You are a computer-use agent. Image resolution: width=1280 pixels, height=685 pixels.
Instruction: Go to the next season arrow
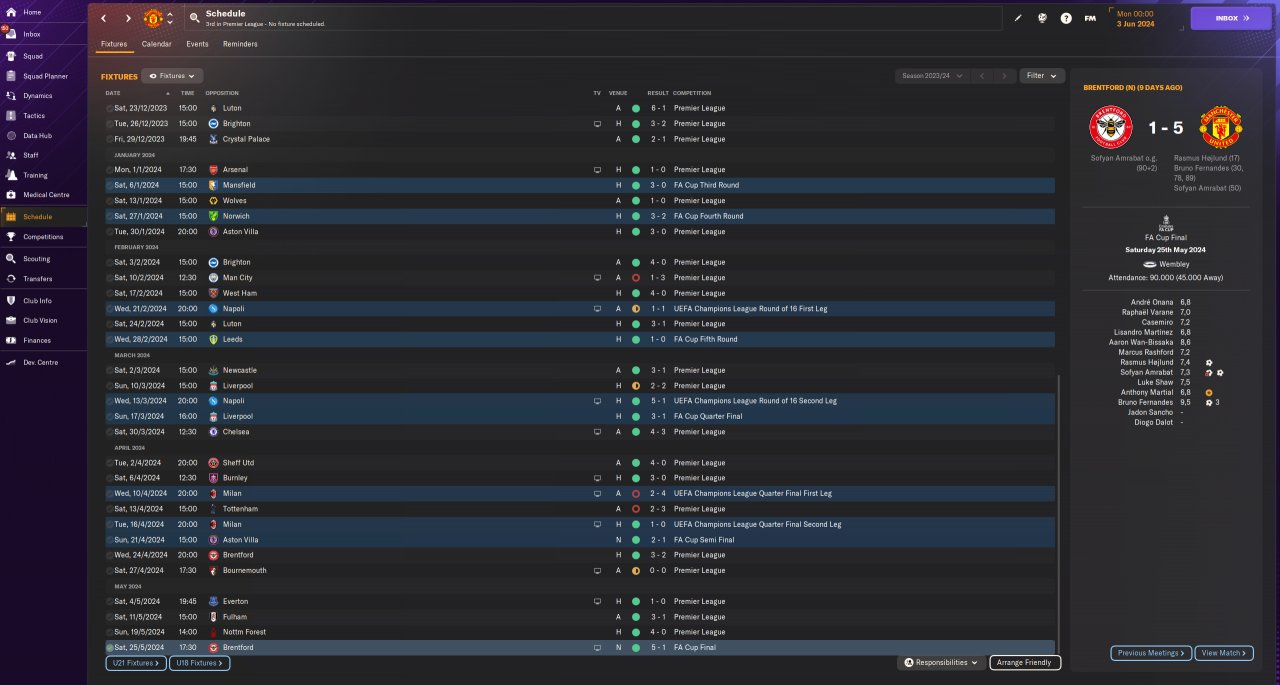point(1004,76)
